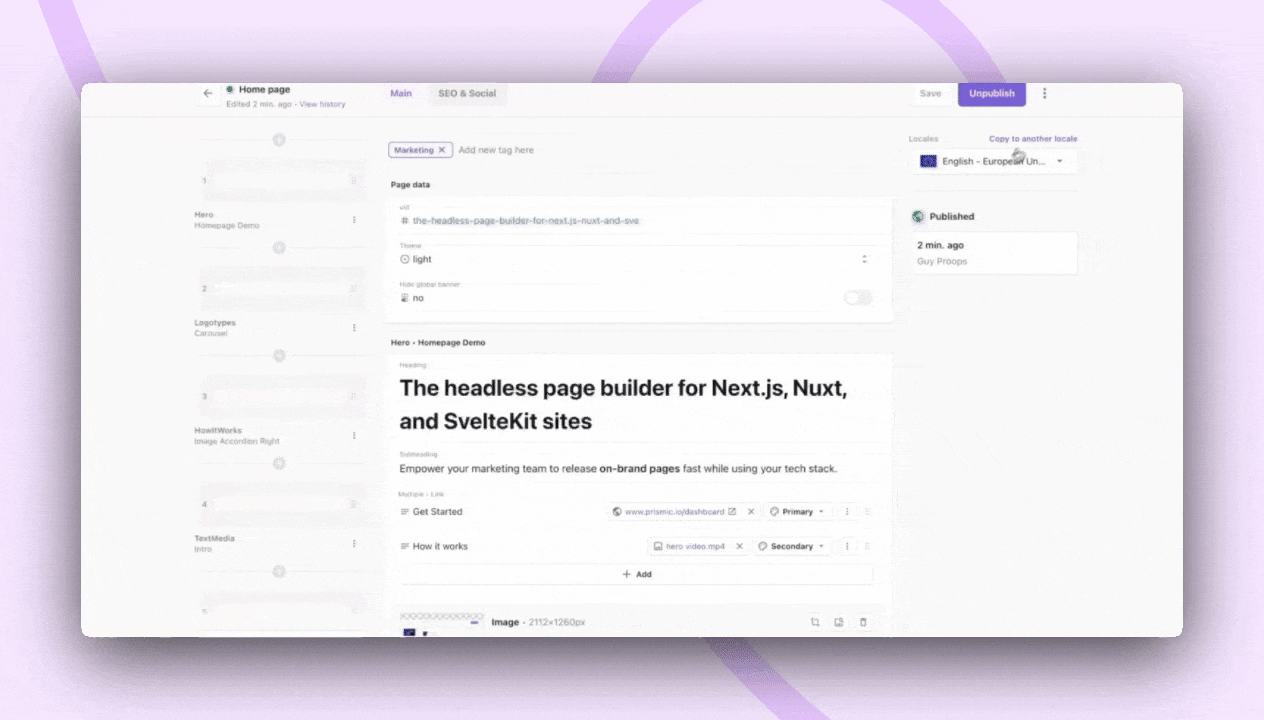
Task: Toggle the Hide global banner switch
Action: (857, 297)
